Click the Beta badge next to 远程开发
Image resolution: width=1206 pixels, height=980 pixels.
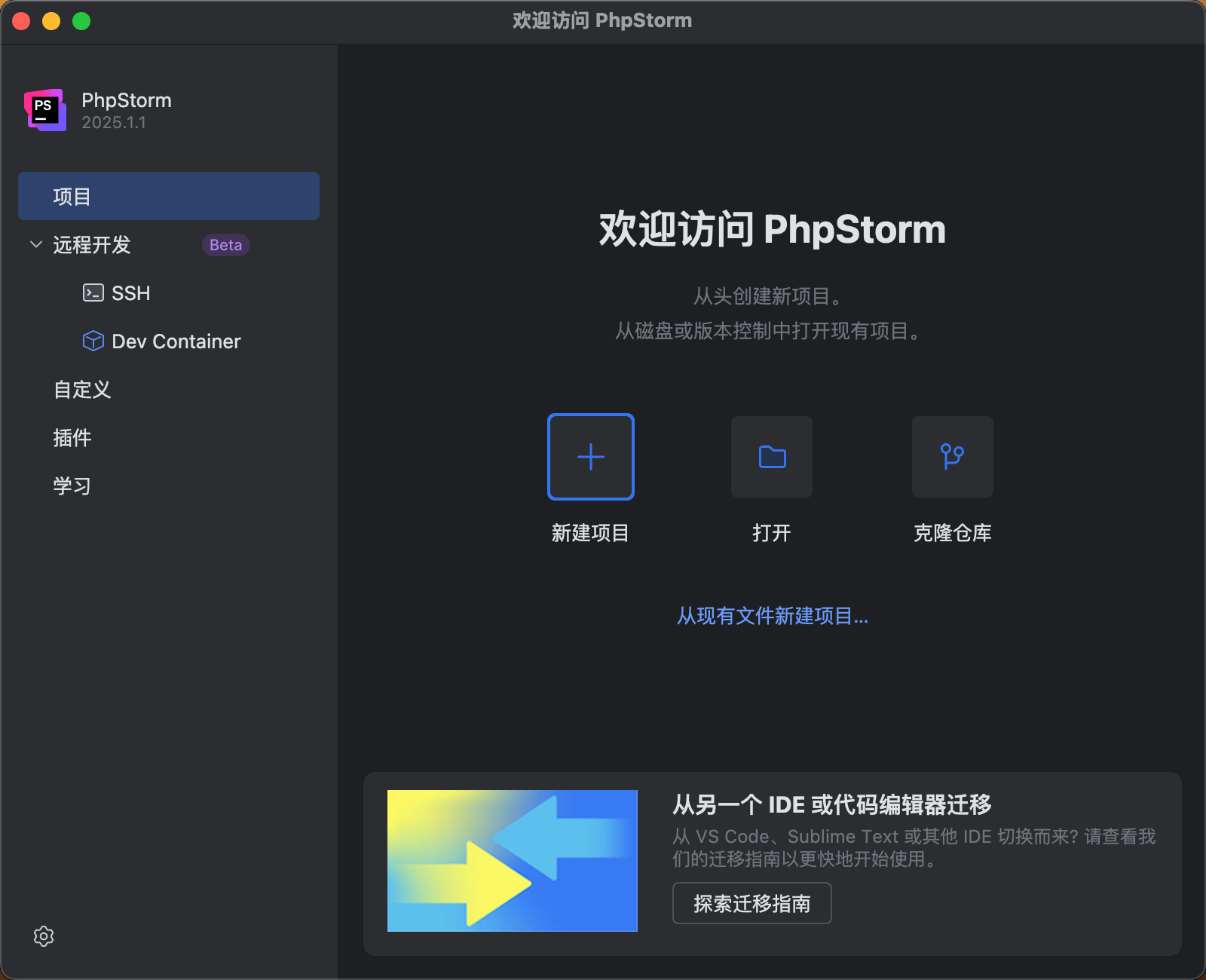point(225,245)
